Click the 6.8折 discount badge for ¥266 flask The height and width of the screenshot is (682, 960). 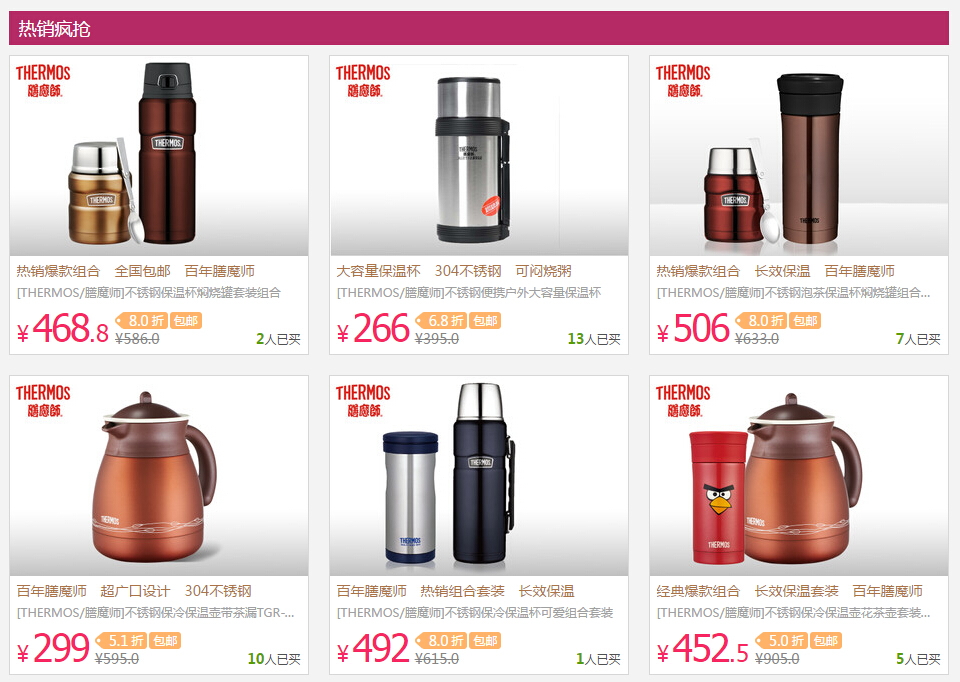441,321
